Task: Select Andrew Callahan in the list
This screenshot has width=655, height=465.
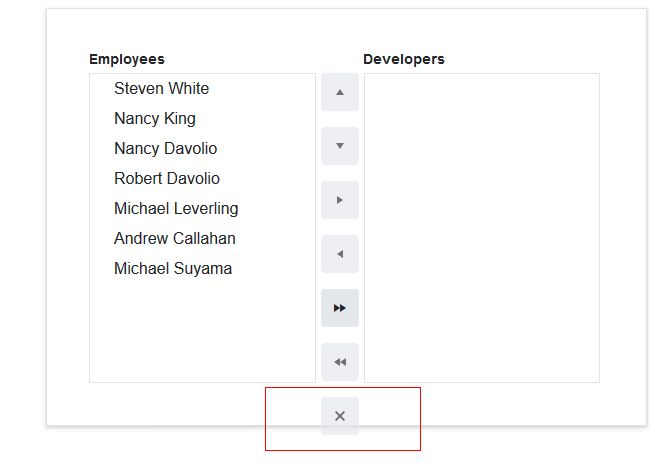Action: pos(175,239)
